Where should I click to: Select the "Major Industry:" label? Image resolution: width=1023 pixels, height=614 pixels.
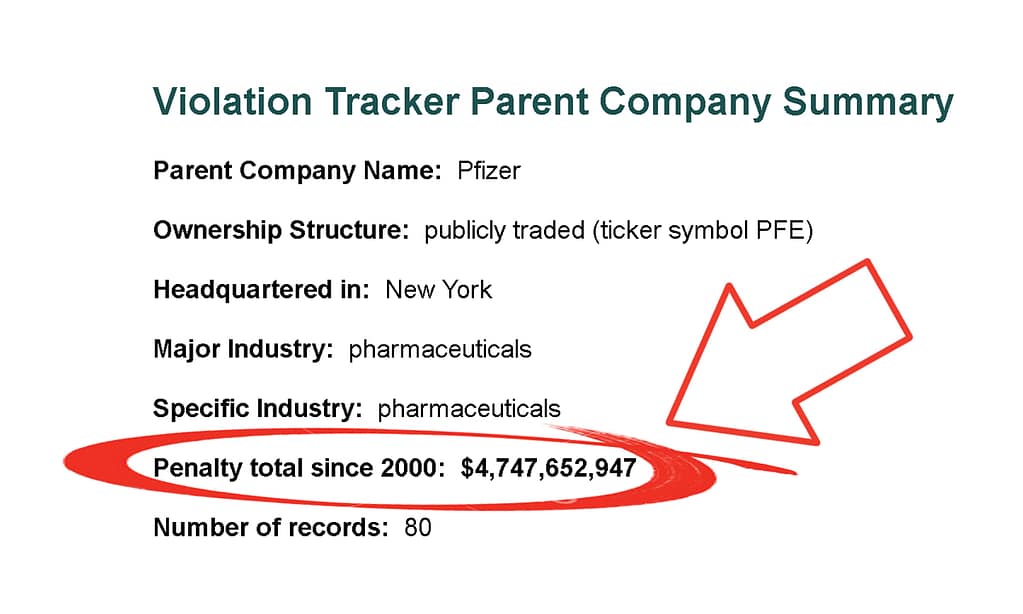tap(243, 350)
